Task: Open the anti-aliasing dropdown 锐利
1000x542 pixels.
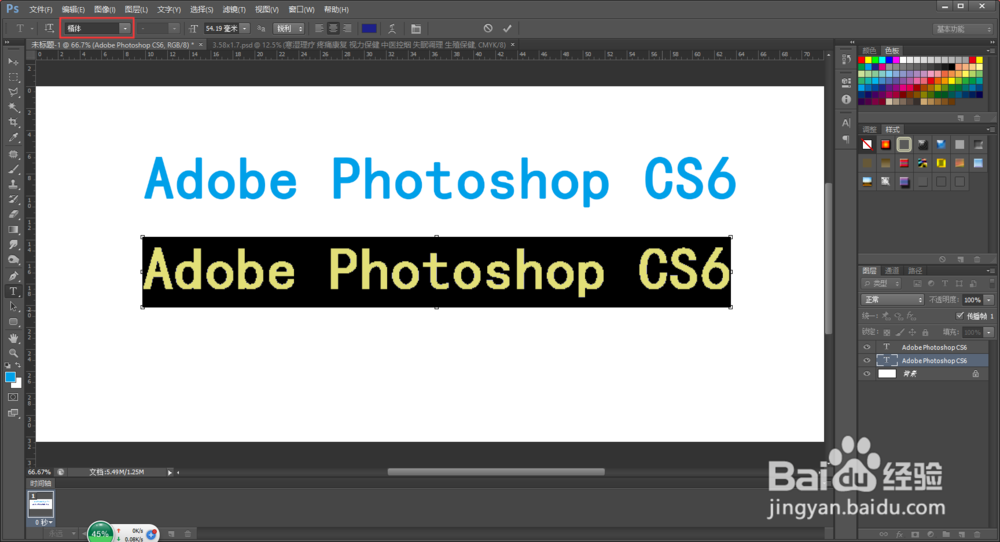Action: point(289,28)
